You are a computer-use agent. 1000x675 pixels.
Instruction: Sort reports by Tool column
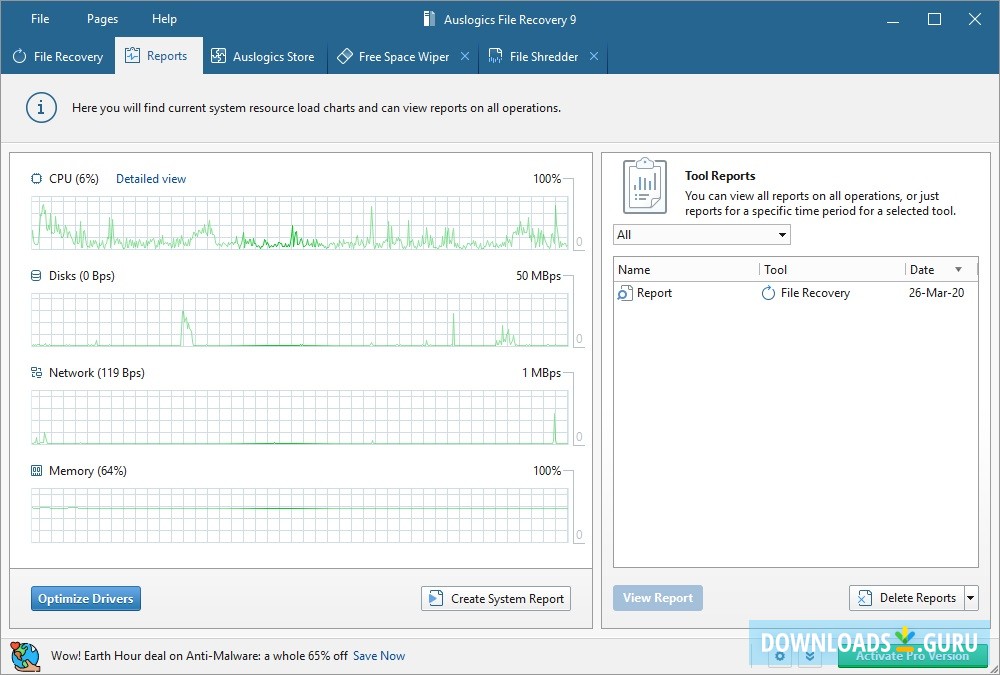click(832, 269)
